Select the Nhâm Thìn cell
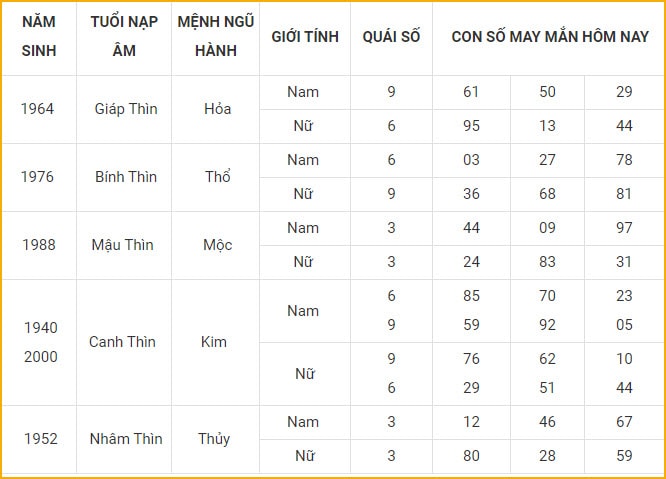The width and height of the screenshot is (666, 479). tap(126, 439)
